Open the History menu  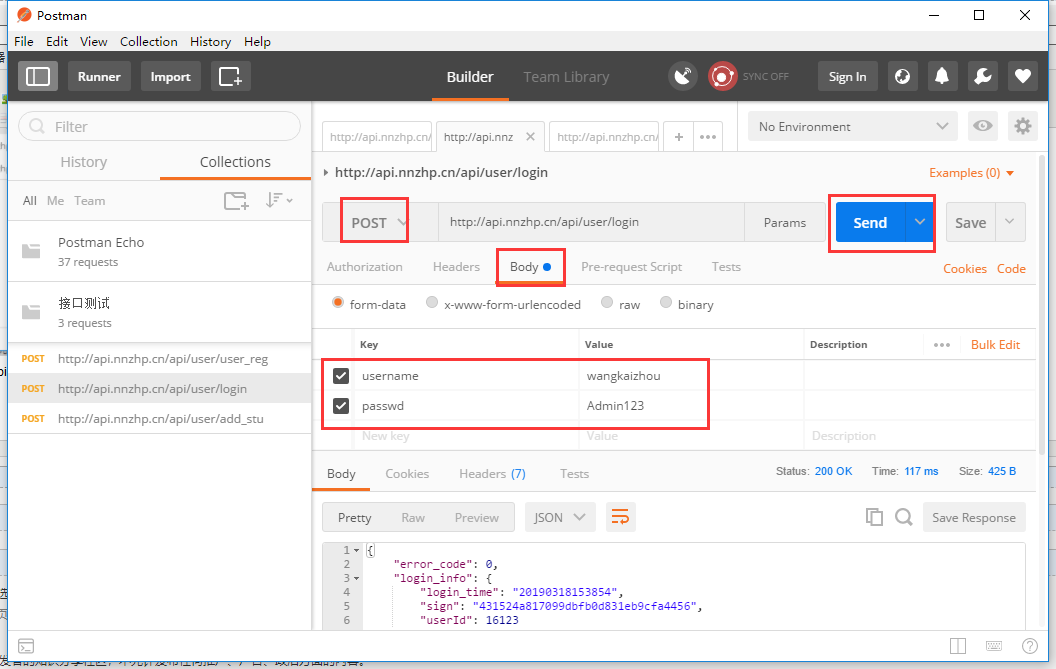pyautogui.click(x=210, y=42)
